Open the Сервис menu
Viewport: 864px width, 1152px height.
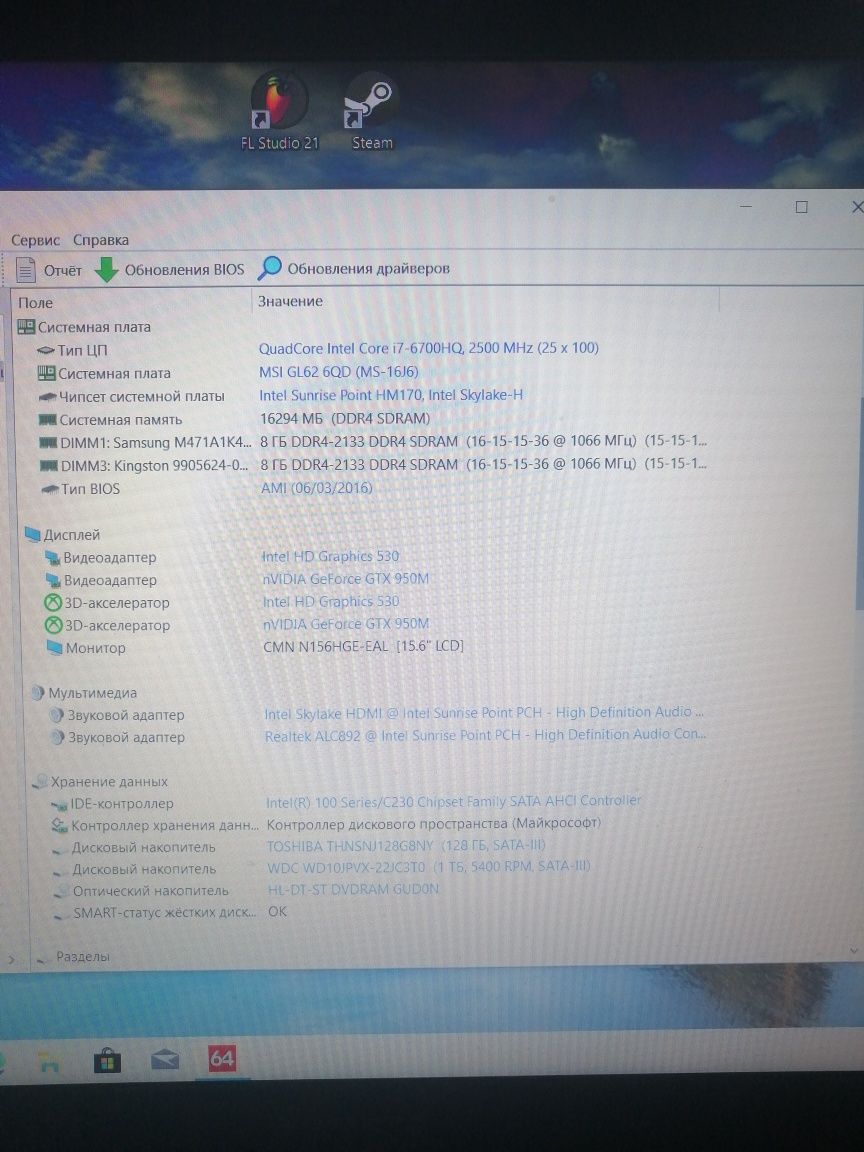click(35, 240)
